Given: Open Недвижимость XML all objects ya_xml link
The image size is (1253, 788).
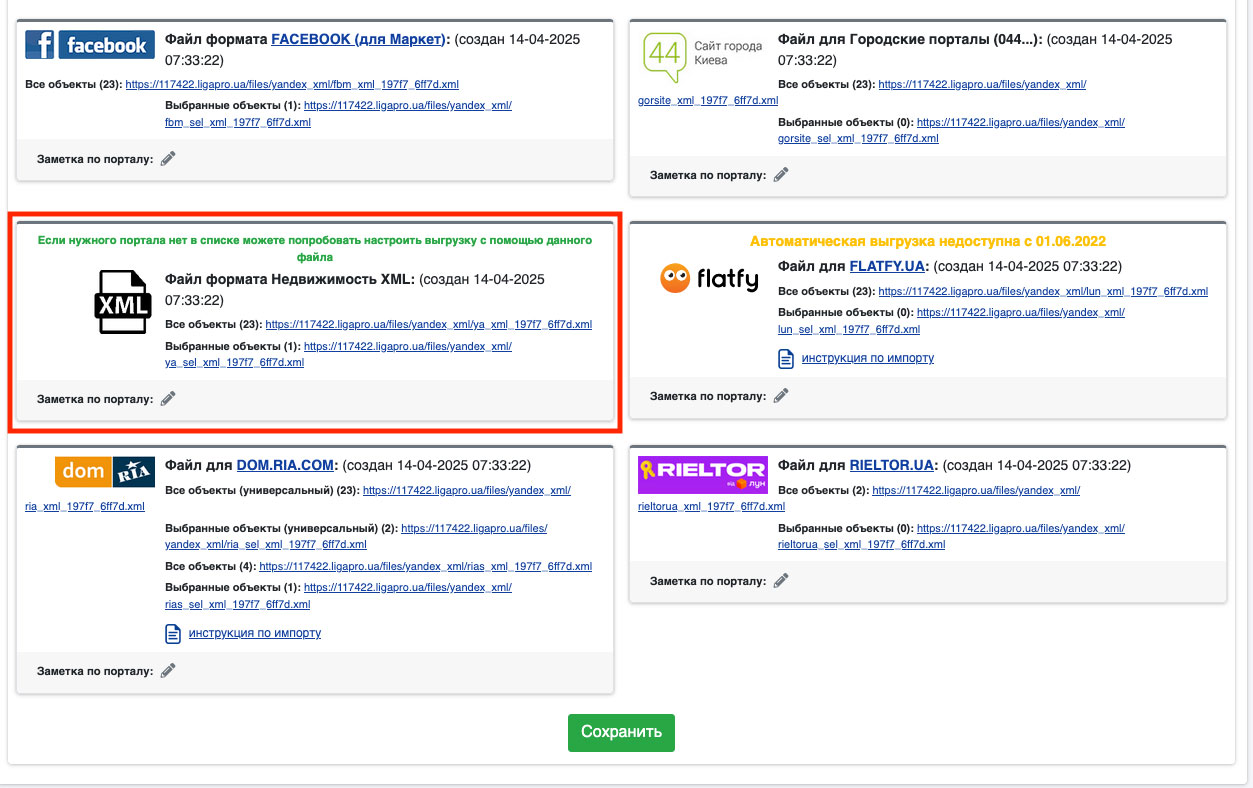Looking at the screenshot, I should (x=428, y=324).
